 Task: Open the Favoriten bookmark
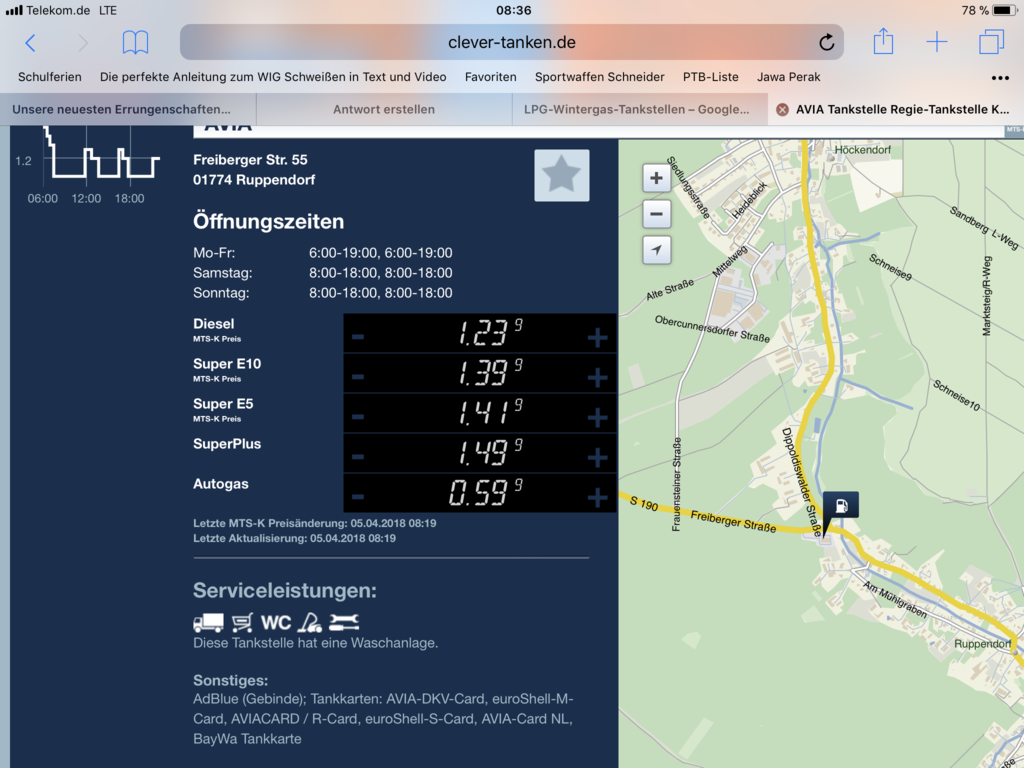pyautogui.click(x=490, y=77)
